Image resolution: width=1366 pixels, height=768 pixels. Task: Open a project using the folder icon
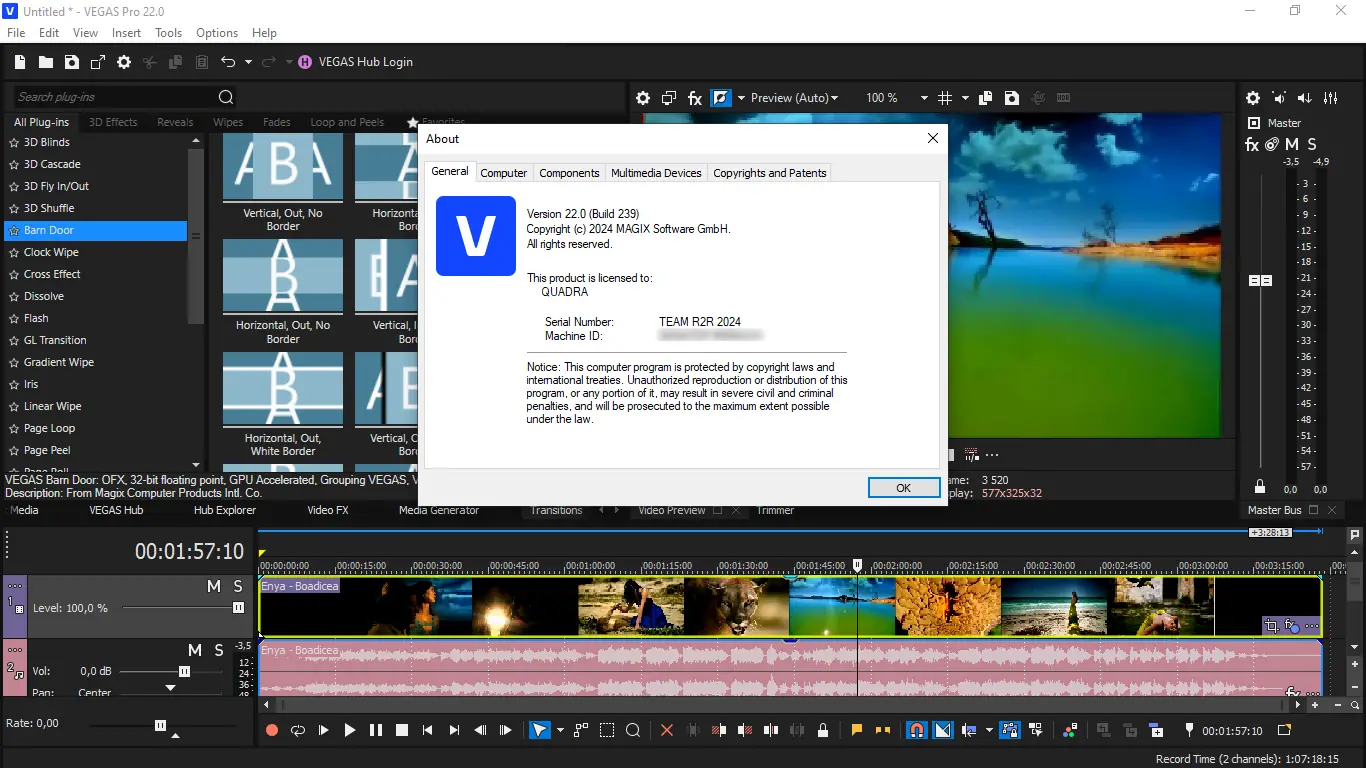(x=46, y=62)
